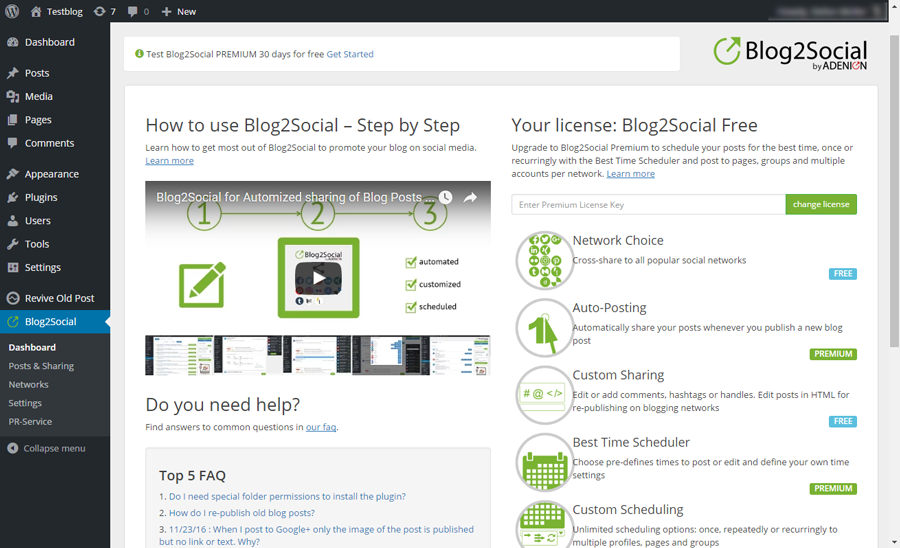Click the Blog2Social by Adenion logo
Screen dimensions: 900x548
[790, 53]
